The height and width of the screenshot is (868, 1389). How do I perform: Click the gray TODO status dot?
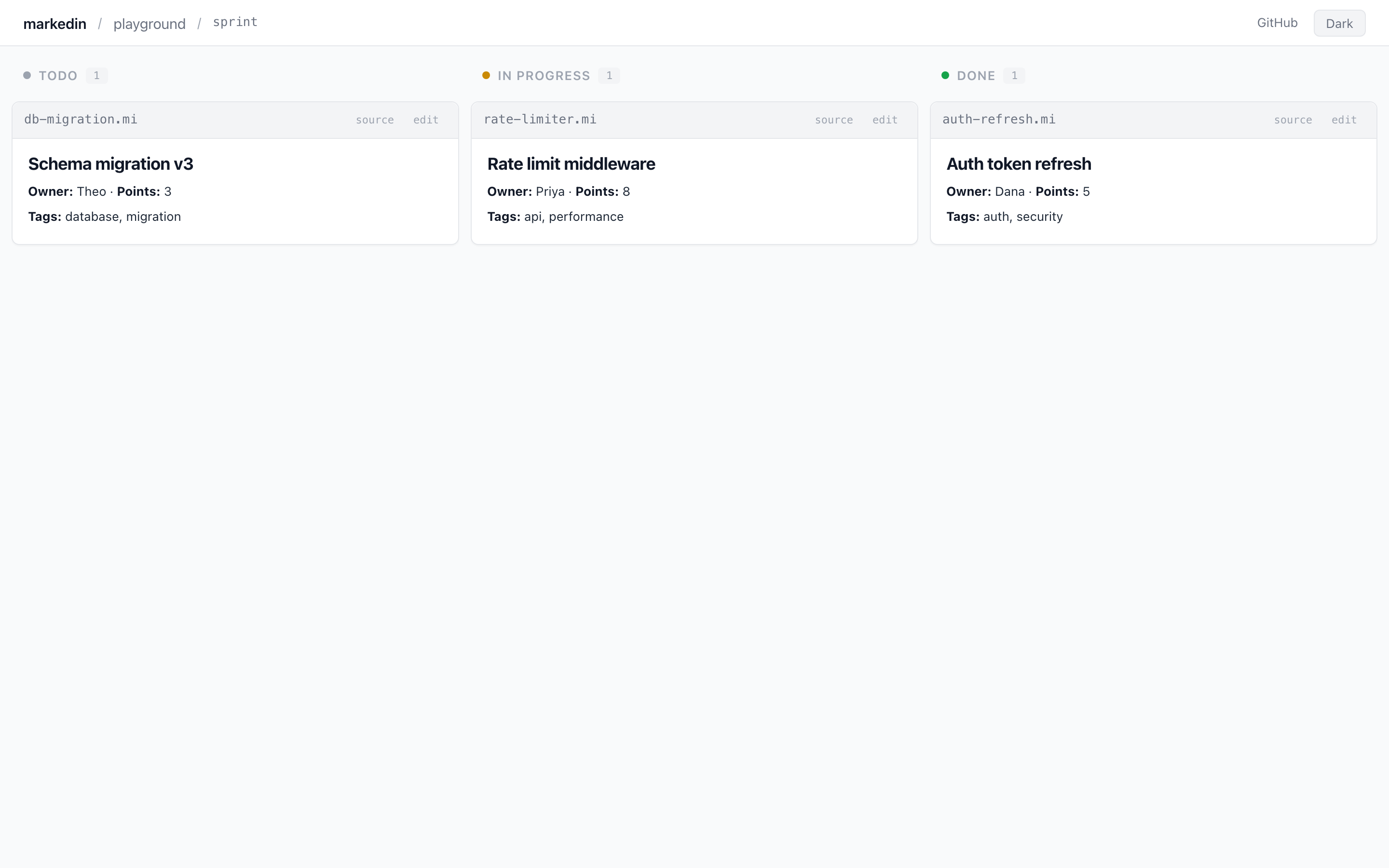pos(27,75)
